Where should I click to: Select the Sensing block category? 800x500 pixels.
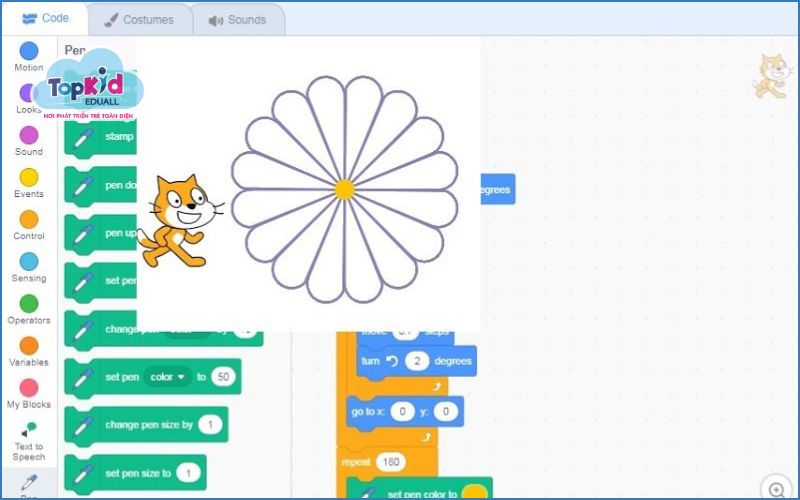[29, 267]
